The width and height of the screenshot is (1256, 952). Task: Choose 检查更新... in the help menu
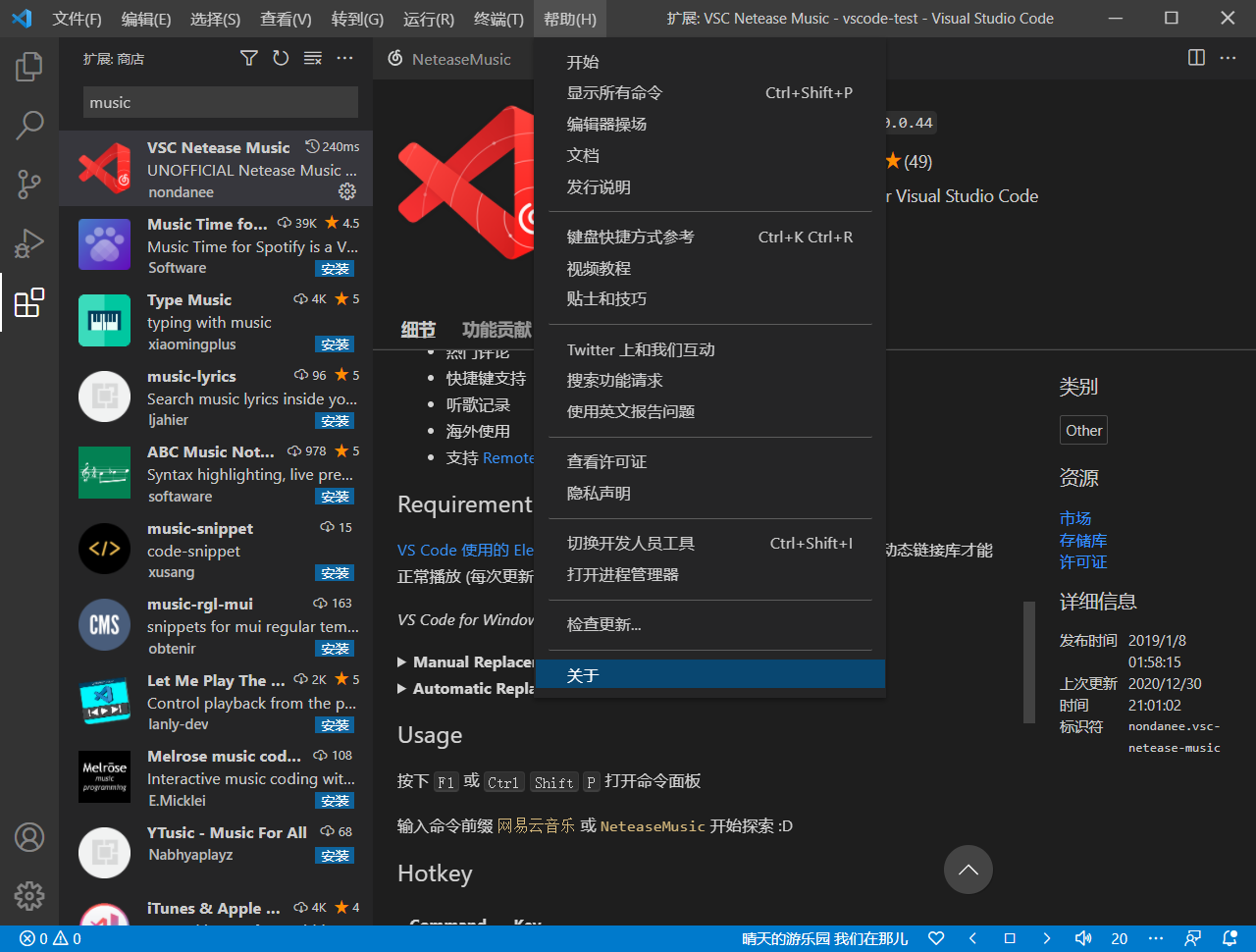pyautogui.click(x=710, y=625)
